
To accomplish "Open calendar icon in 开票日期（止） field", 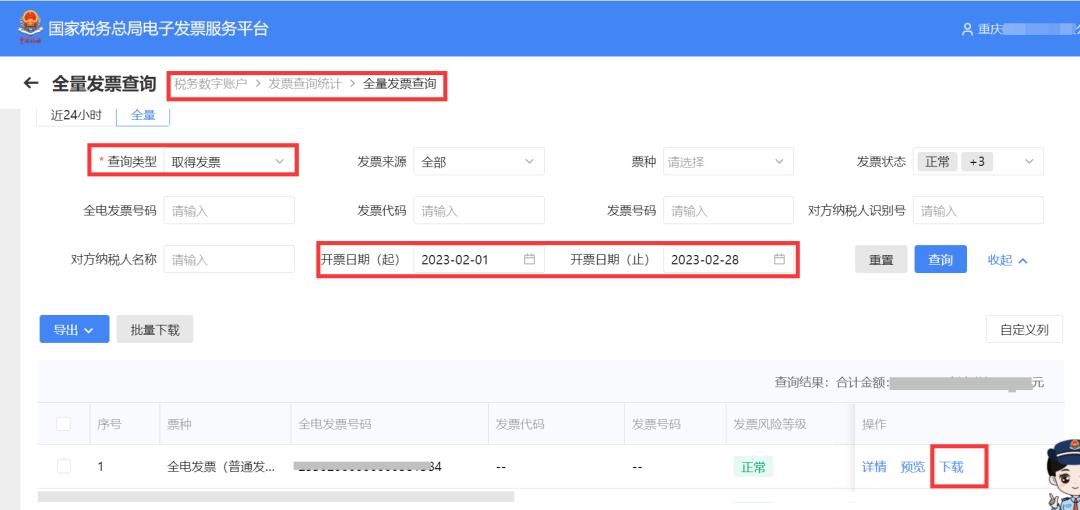I will coord(779,259).
